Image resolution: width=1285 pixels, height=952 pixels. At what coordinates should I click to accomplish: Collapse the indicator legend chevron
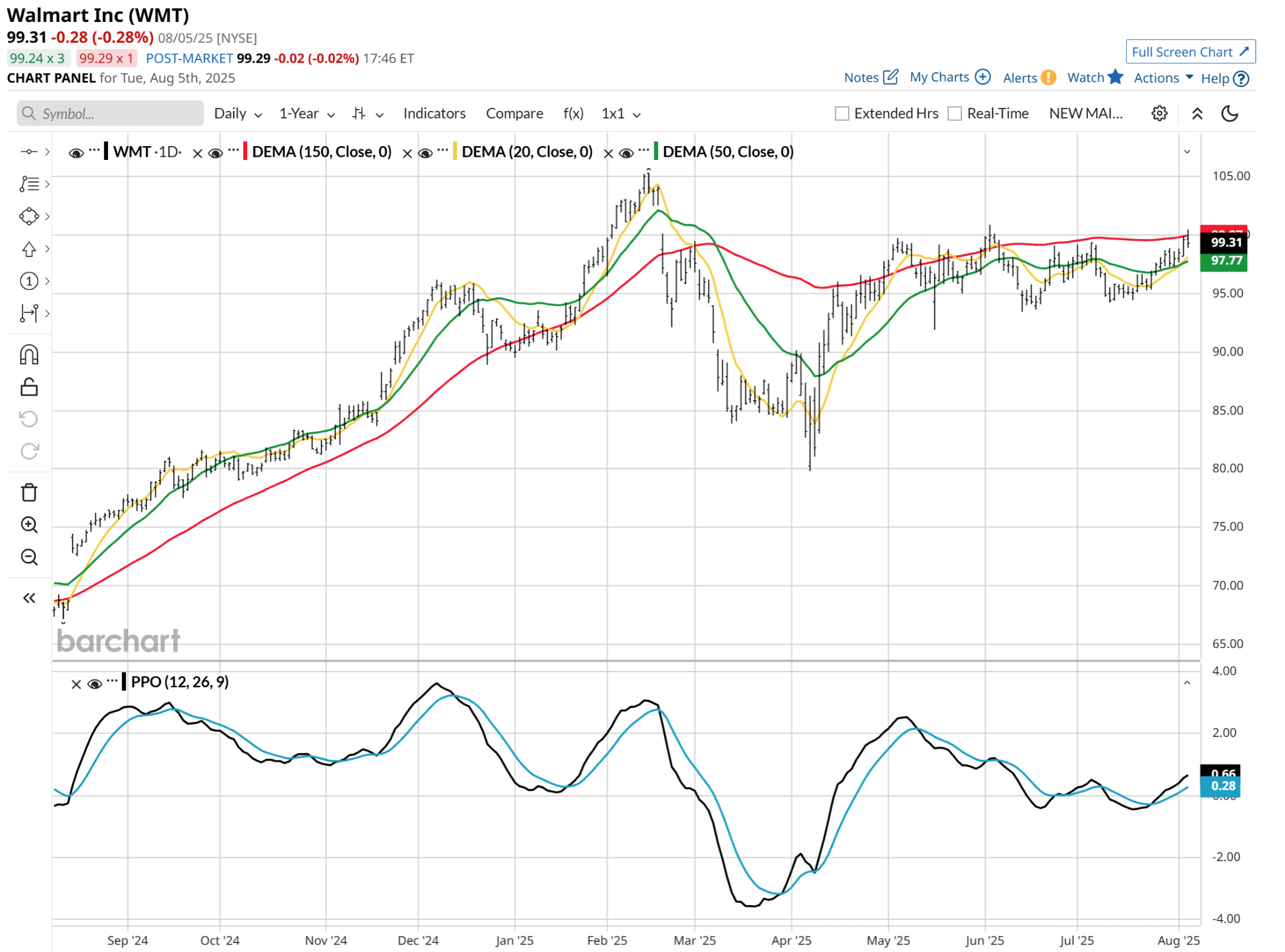click(x=1187, y=152)
